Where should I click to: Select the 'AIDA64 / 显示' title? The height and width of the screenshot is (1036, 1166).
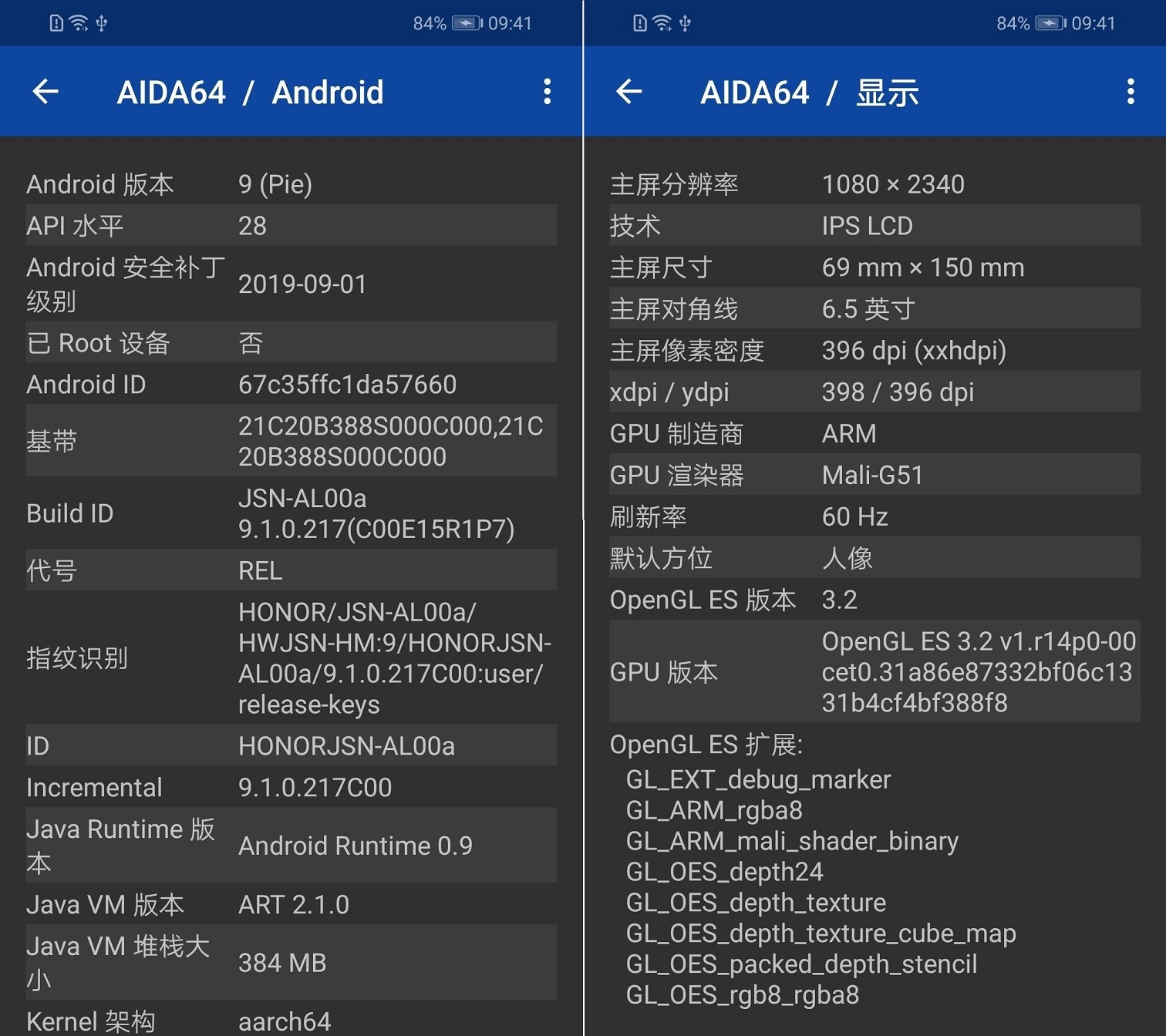tap(810, 92)
